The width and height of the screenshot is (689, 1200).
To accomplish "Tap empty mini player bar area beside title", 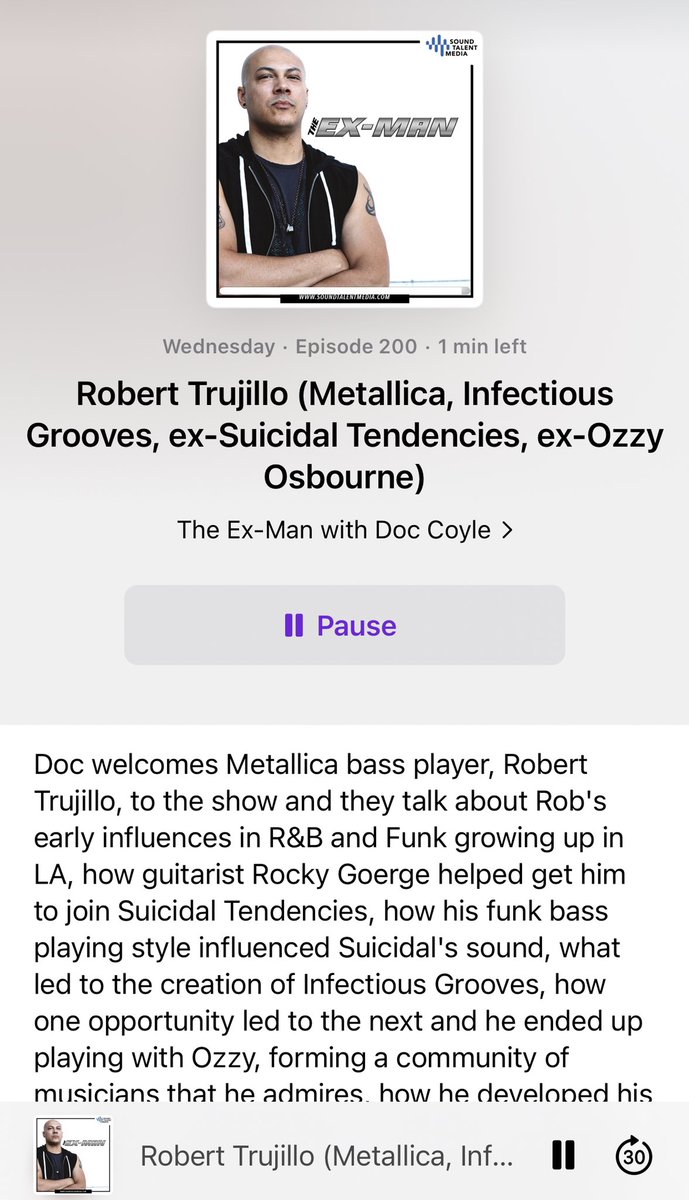I will [530, 1156].
